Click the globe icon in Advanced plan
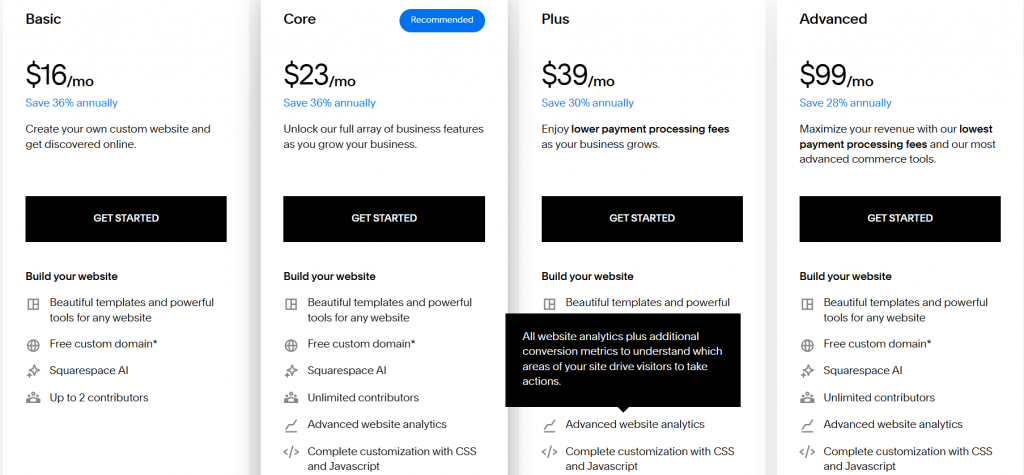 (x=807, y=345)
